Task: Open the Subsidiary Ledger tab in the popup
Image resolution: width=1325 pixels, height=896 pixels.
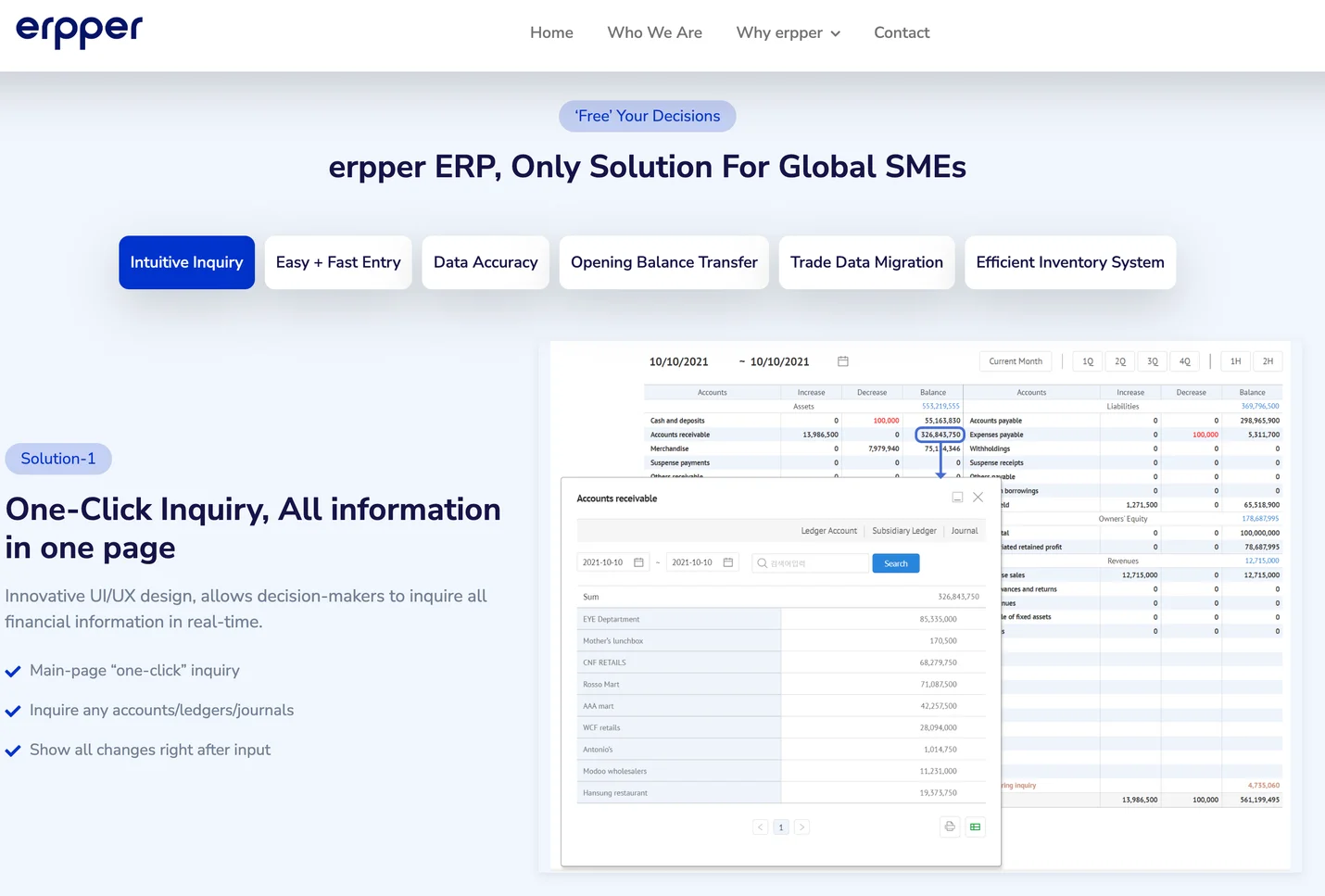Action: click(x=903, y=531)
